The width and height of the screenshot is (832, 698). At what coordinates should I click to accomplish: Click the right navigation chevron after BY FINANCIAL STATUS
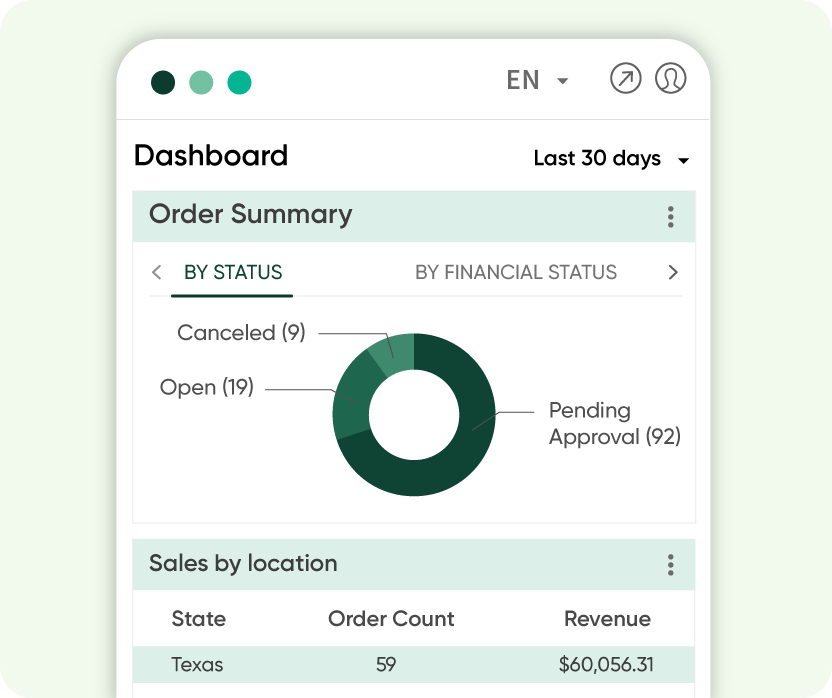pyautogui.click(x=673, y=272)
